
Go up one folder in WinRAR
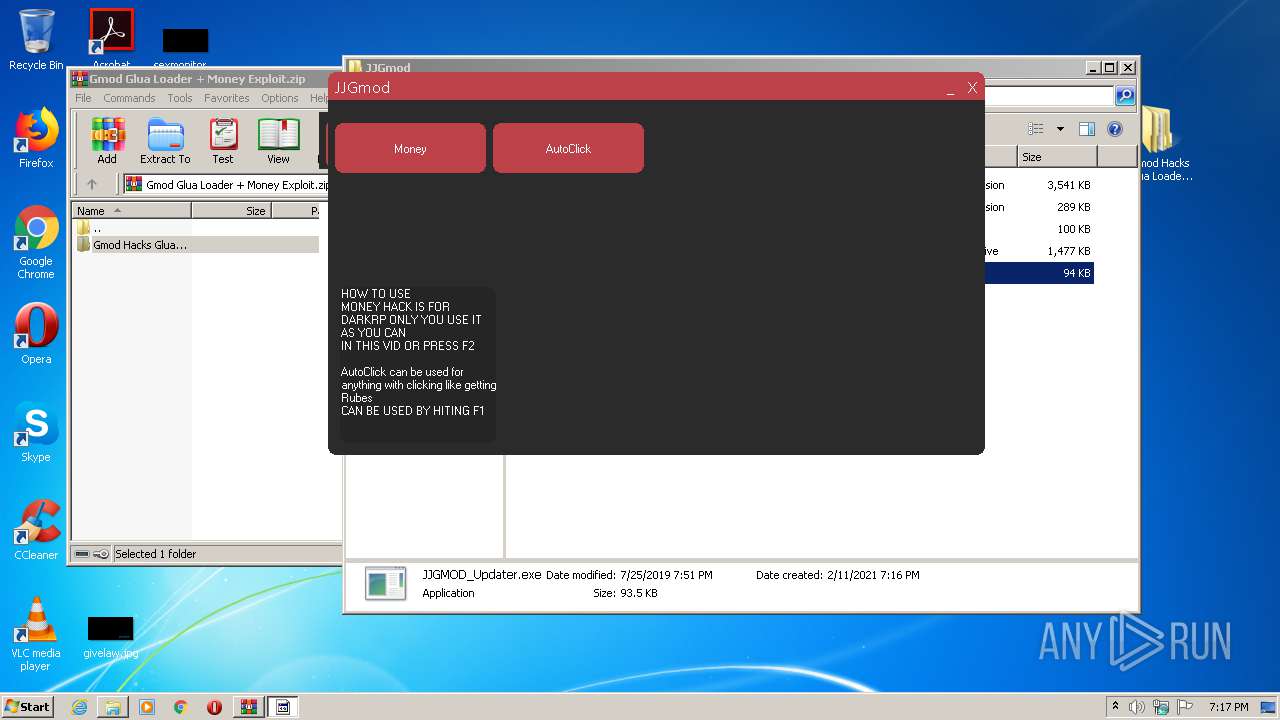pyautogui.click(x=92, y=184)
